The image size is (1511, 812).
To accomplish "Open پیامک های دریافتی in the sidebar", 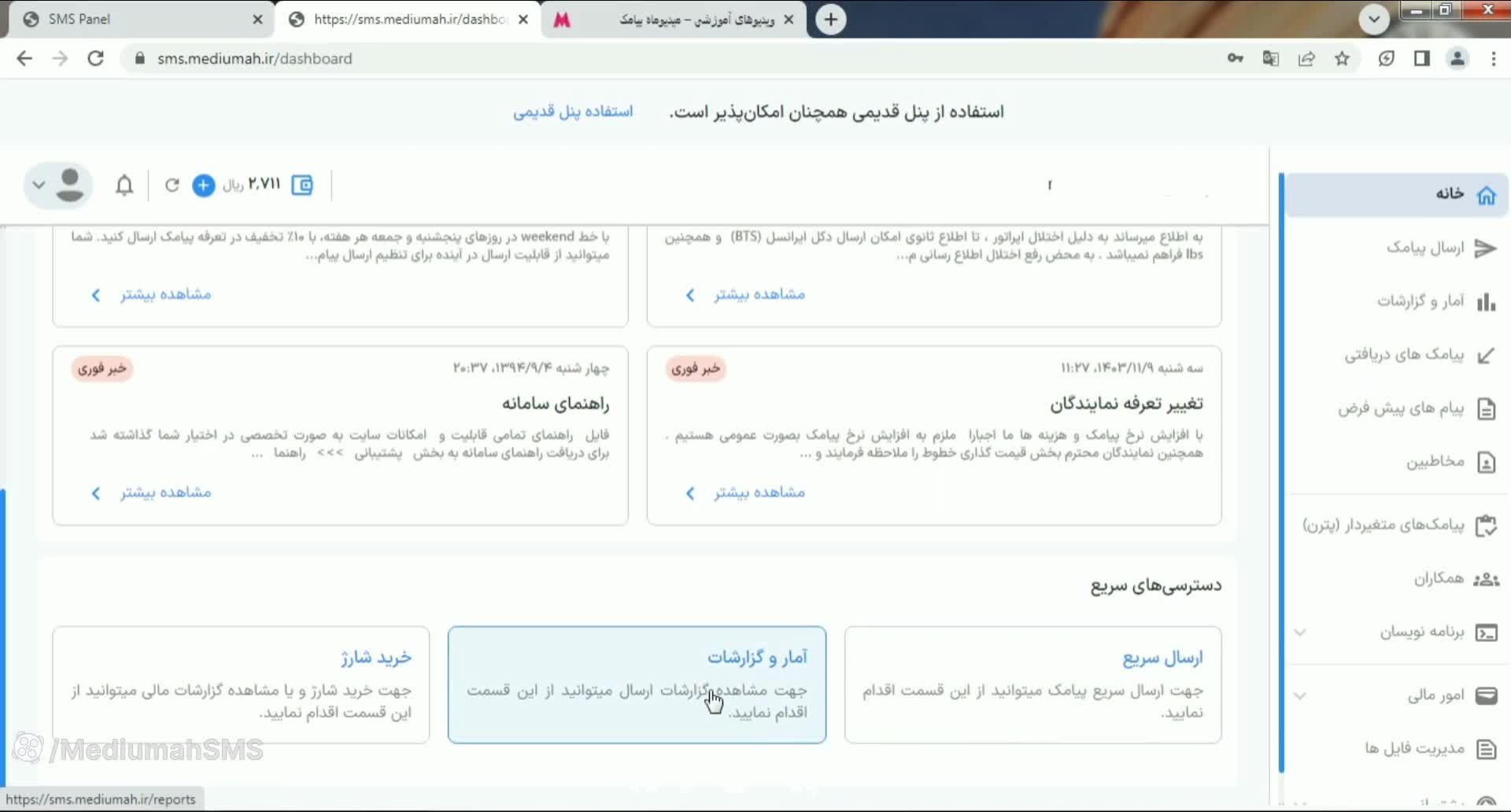I will [1405, 355].
